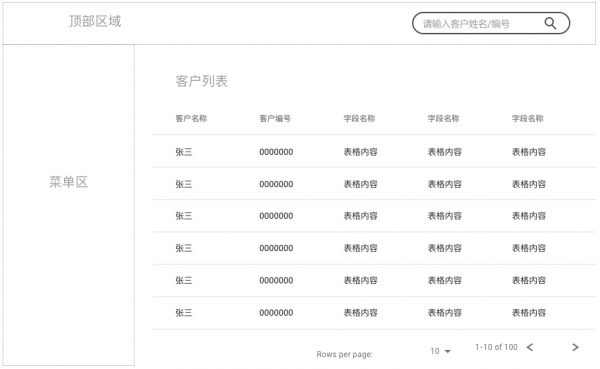Select the 客户名称 column header
600x369 pixels.
191,119
